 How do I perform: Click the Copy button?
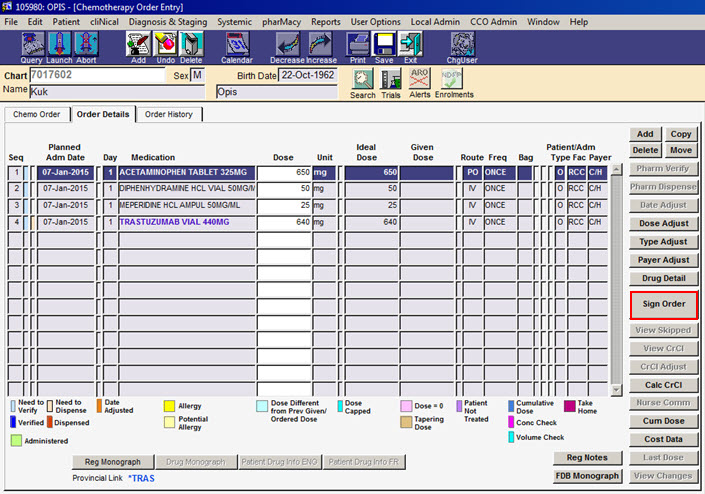coord(681,134)
